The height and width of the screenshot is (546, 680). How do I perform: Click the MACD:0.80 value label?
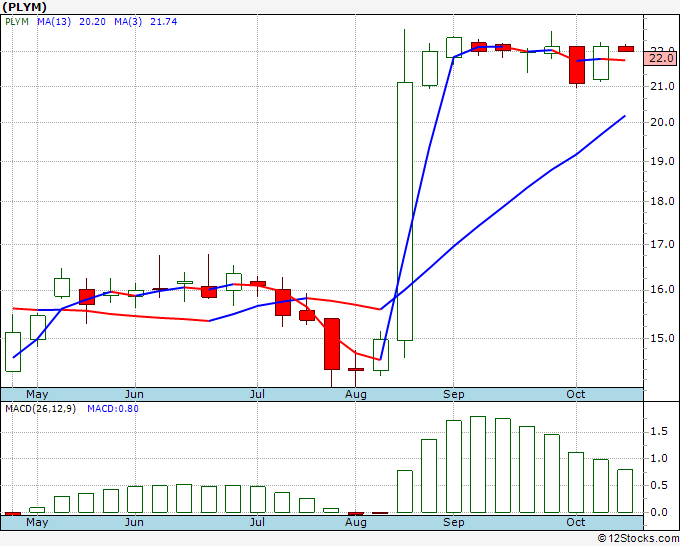click(113, 409)
